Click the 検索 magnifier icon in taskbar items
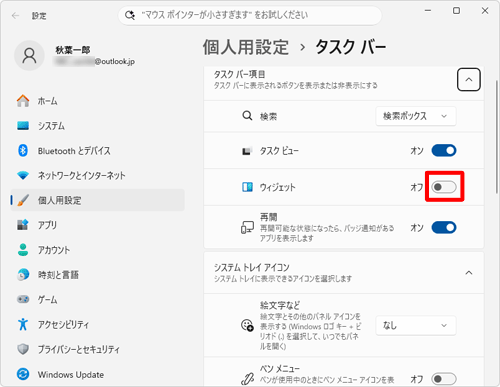Image resolution: width=500 pixels, height=387 pixels. 247,116
